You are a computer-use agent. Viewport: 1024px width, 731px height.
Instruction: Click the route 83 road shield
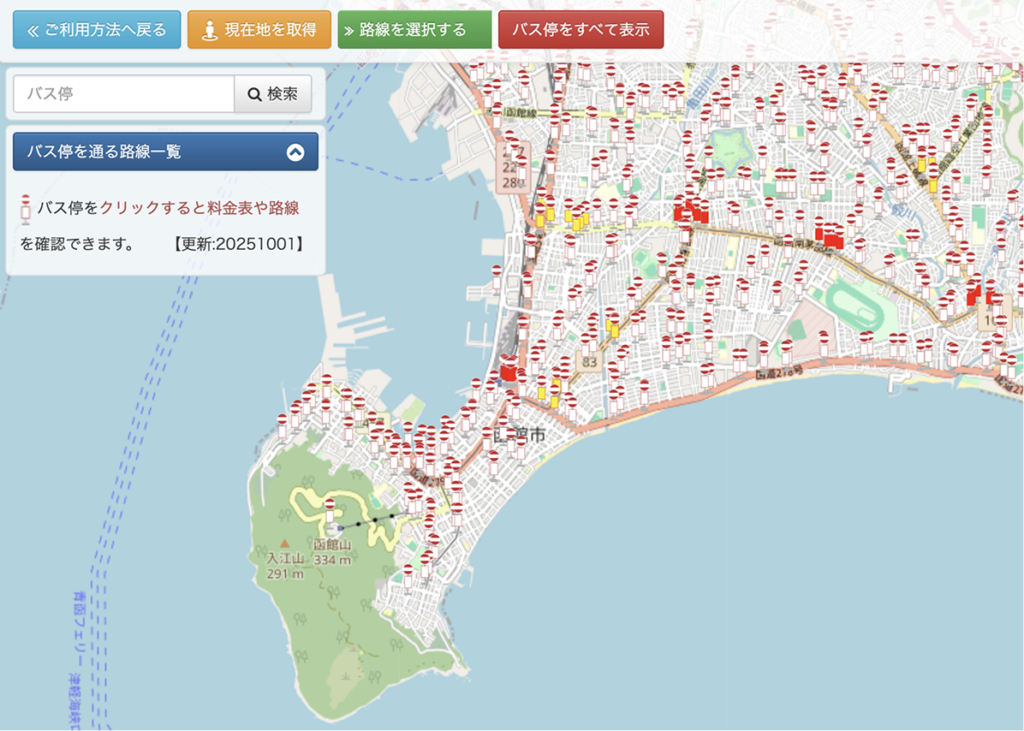(589, 361)
